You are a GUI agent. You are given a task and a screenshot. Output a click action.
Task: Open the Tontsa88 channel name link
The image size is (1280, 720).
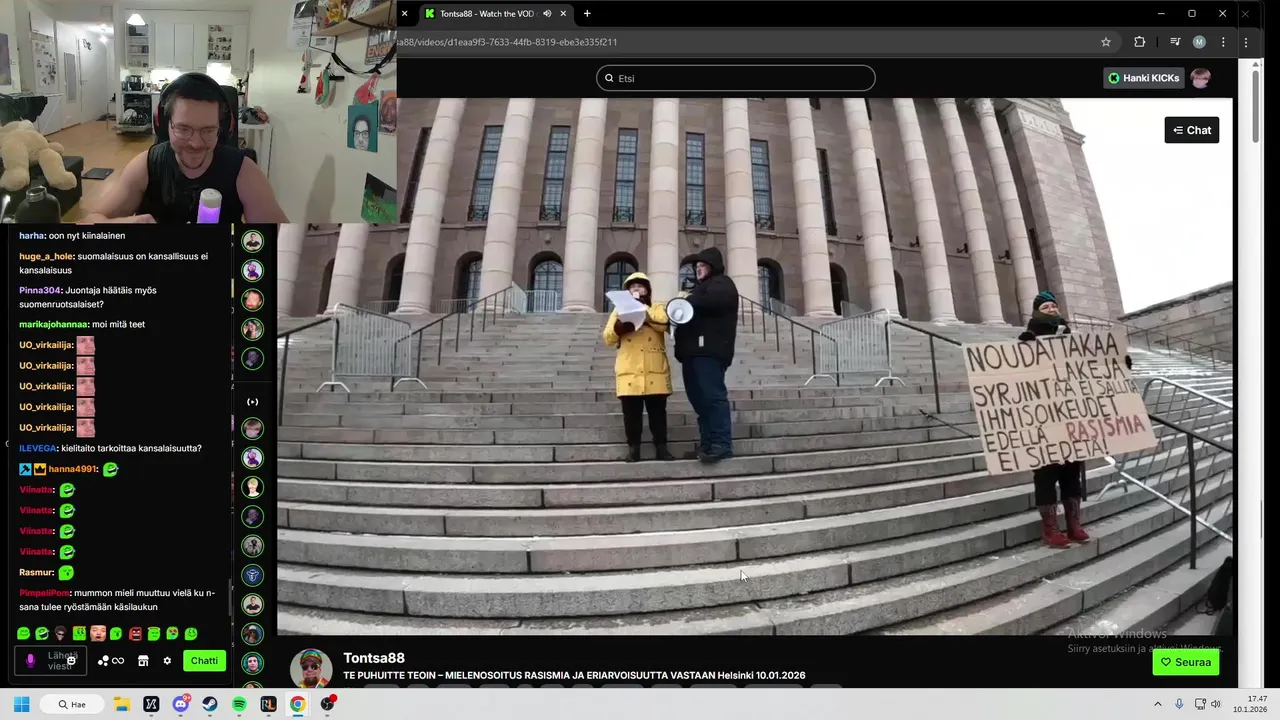click(374, 658)
